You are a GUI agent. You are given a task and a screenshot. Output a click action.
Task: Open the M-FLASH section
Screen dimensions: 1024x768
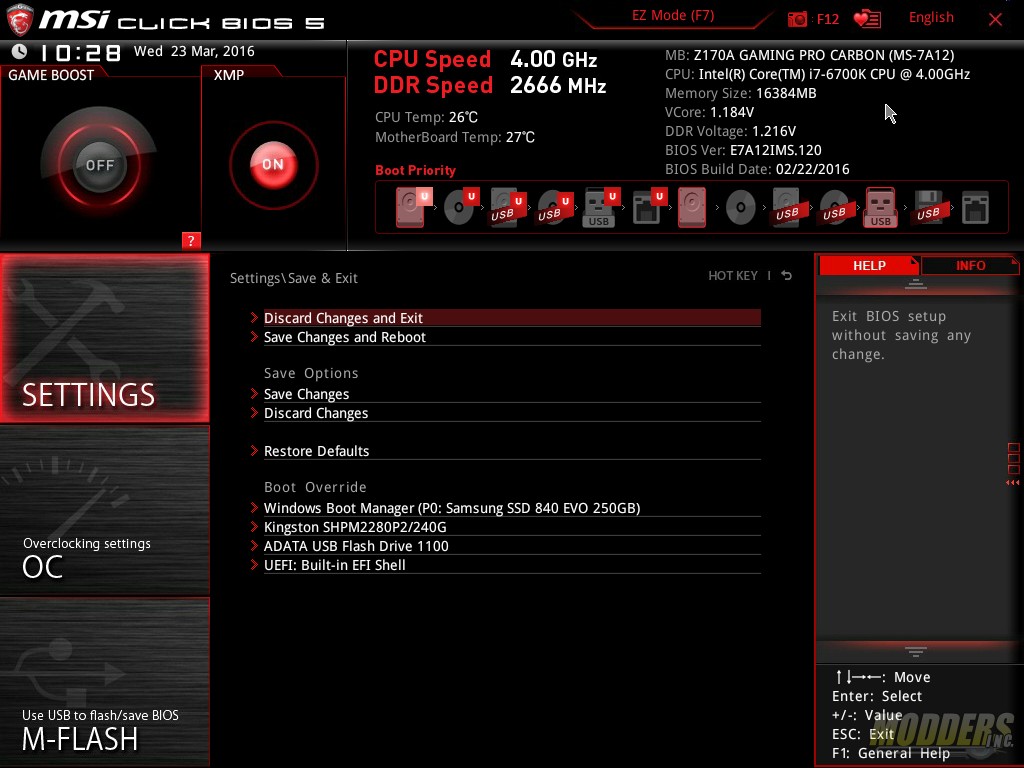(x=104, y=682)
